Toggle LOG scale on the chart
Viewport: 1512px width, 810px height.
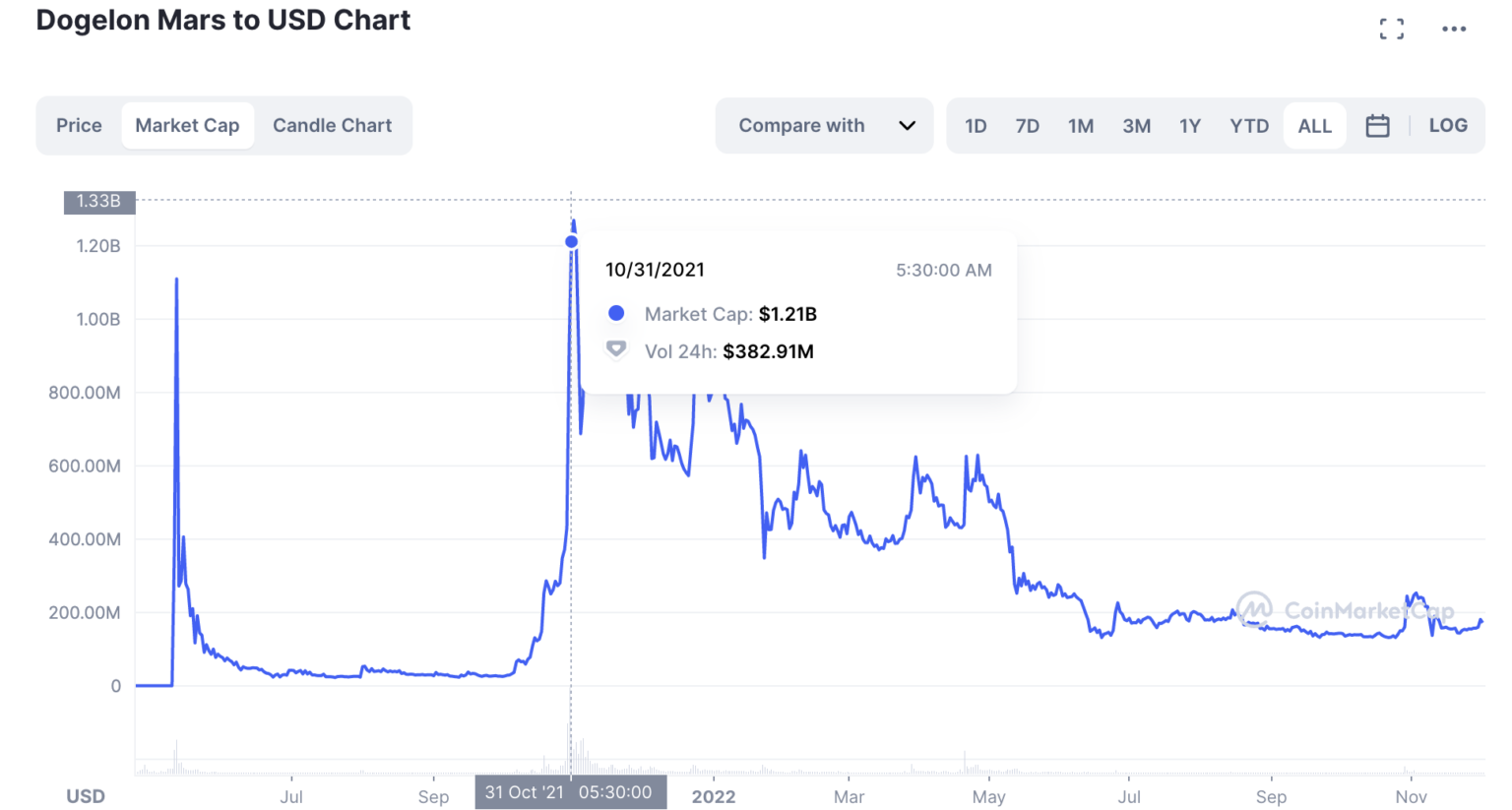(x=1447, y=126)
